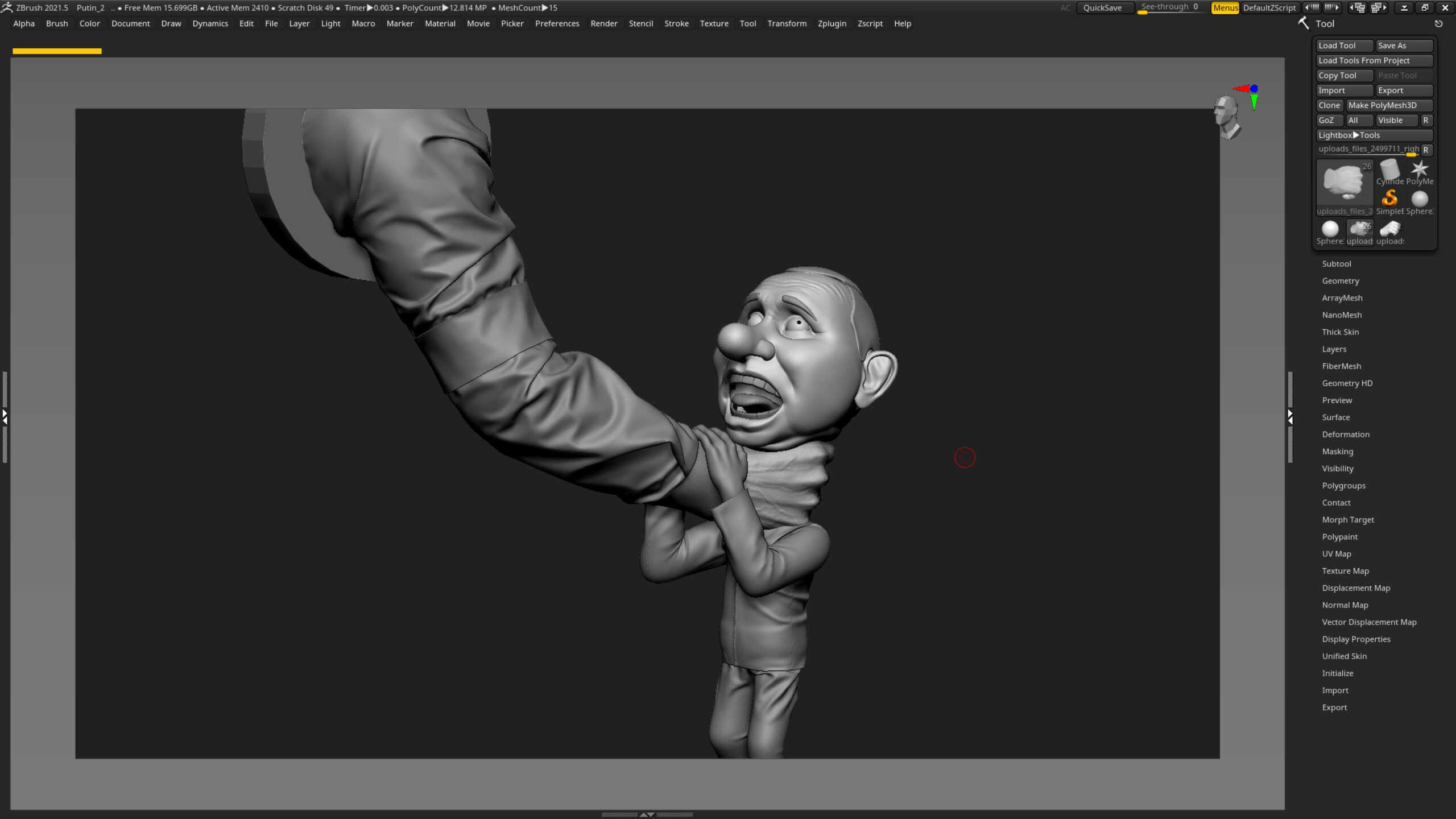
Task: Click the Make PolyMesh3D button
Action: [1388, 105]
